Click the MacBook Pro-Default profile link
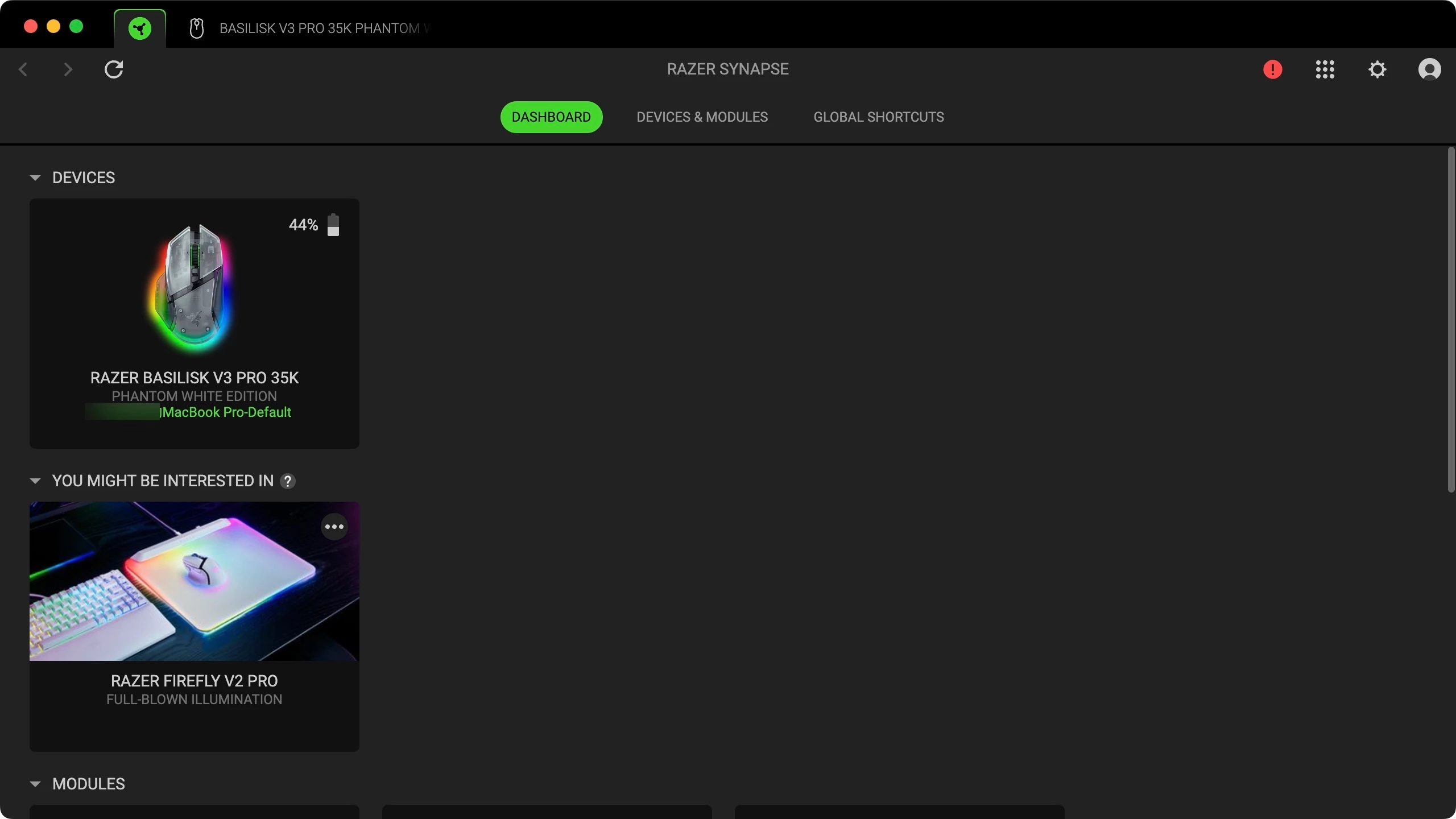The image size is (1456, 819). (226, 412)
